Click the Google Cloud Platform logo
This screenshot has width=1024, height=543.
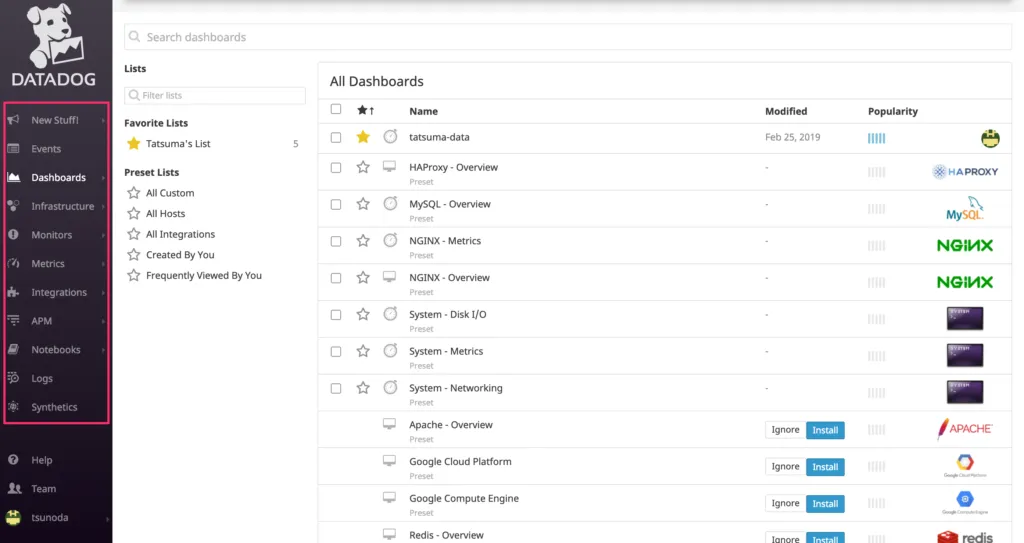pyautogui.click(x=965, y=465)
